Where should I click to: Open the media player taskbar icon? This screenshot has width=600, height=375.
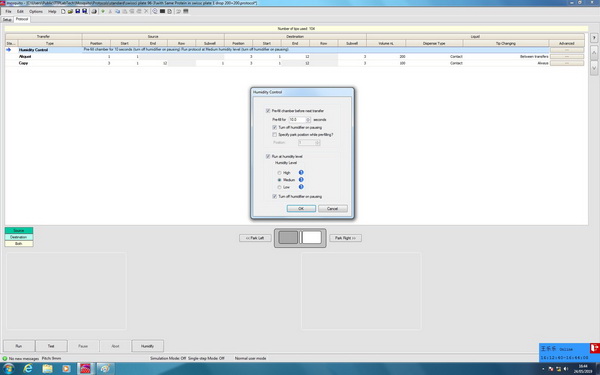67,368
